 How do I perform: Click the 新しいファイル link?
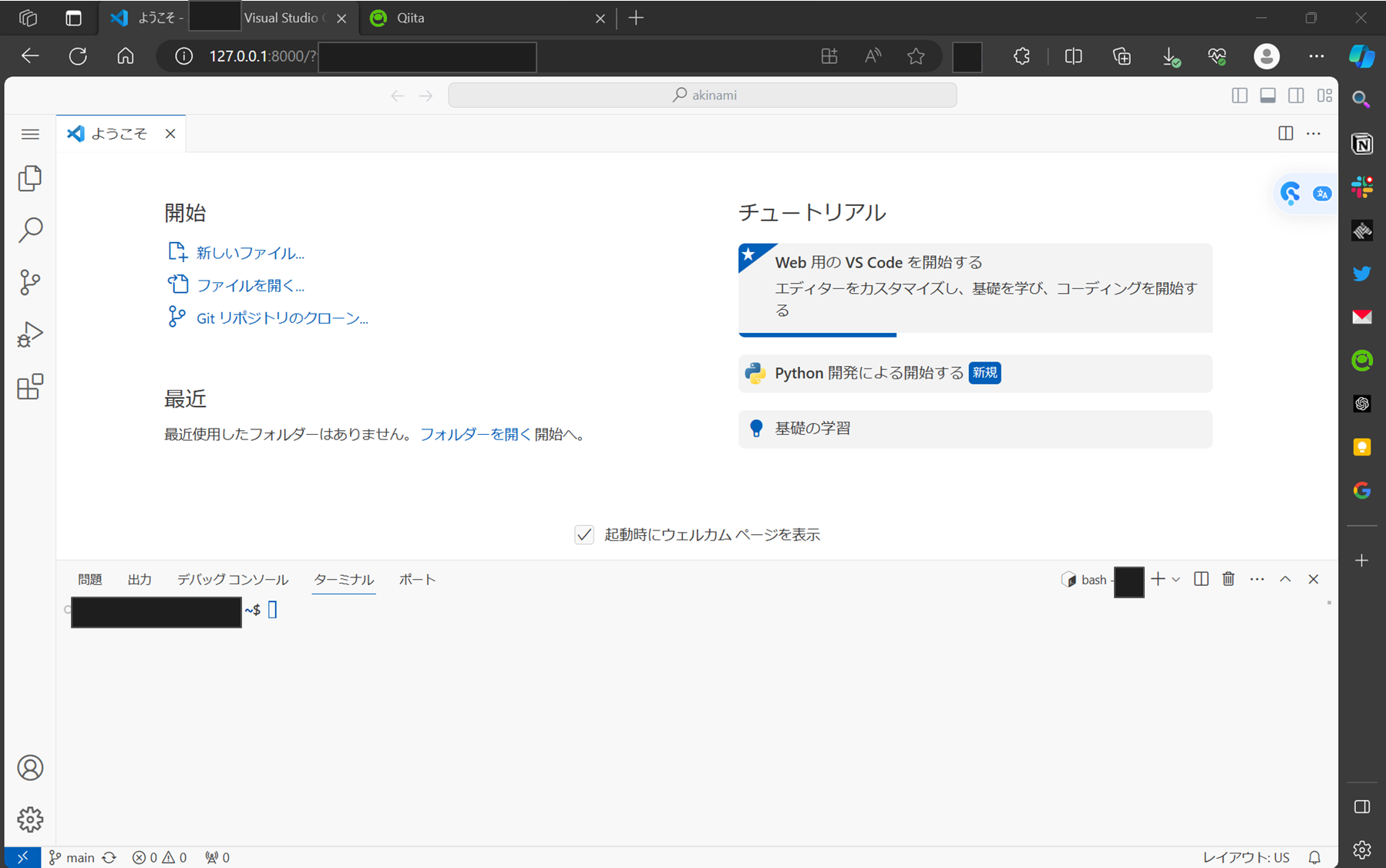(x=251, y=253)
